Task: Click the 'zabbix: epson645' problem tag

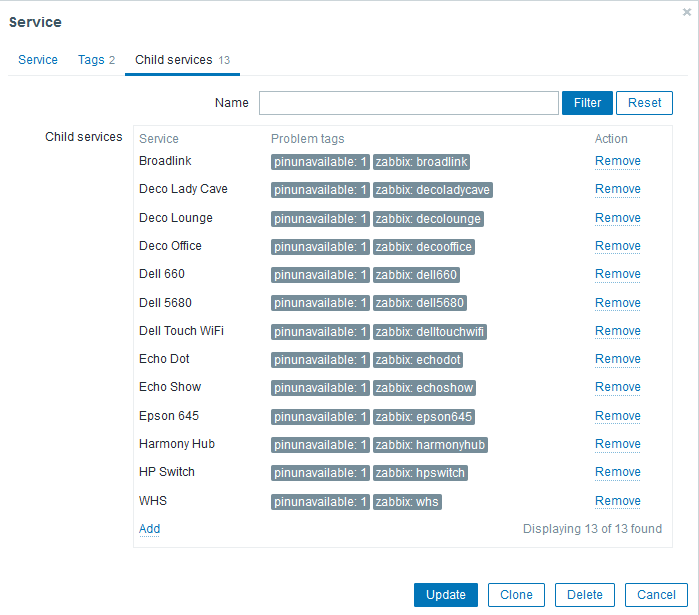Action: pyautogui.click(x=424, y=417)
